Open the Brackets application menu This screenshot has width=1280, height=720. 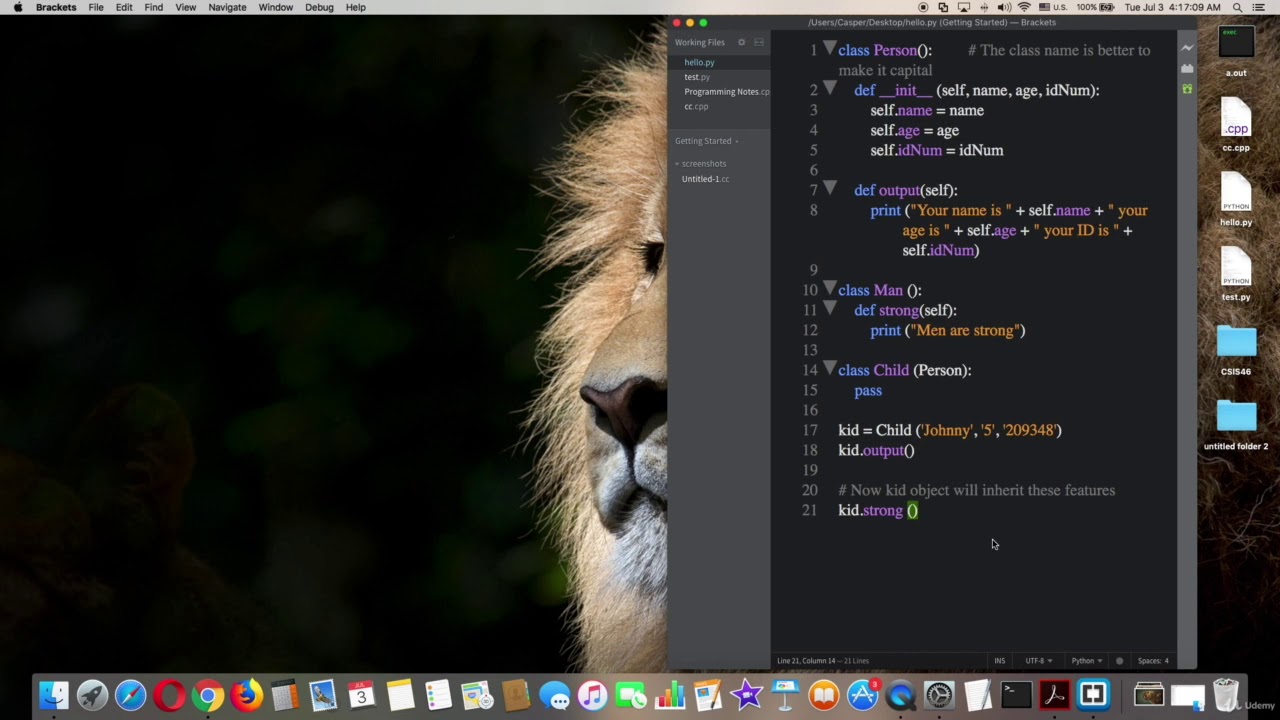click(x=56, y=7)
